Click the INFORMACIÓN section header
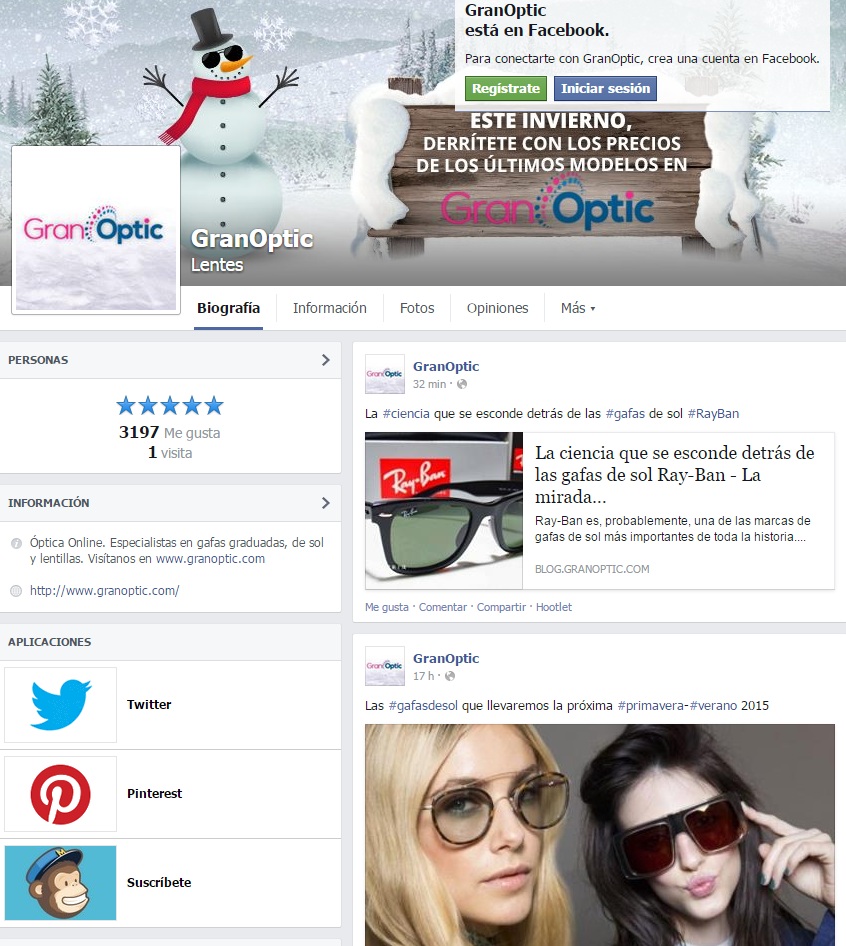The image size is (846, 946). pos(48,503)
